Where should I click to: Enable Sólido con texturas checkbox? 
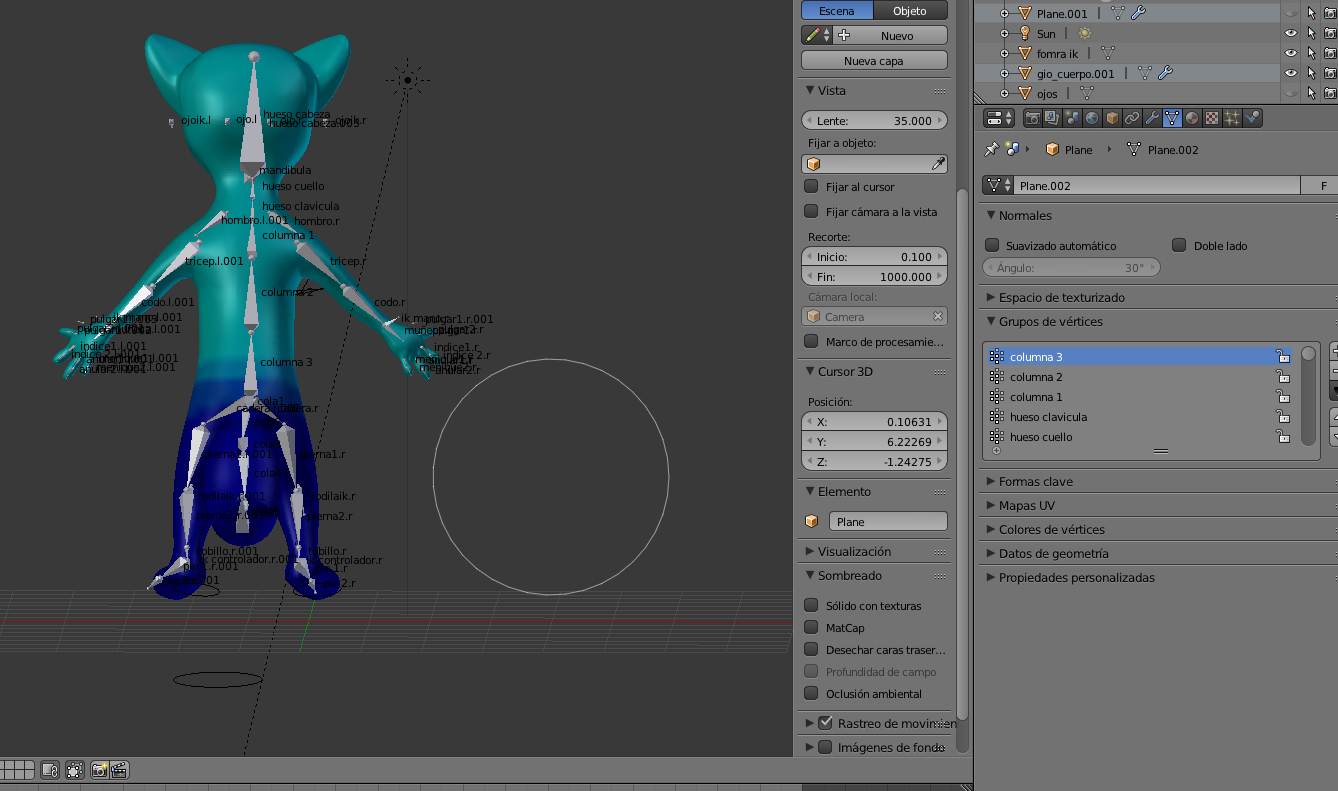click(811, 605)
